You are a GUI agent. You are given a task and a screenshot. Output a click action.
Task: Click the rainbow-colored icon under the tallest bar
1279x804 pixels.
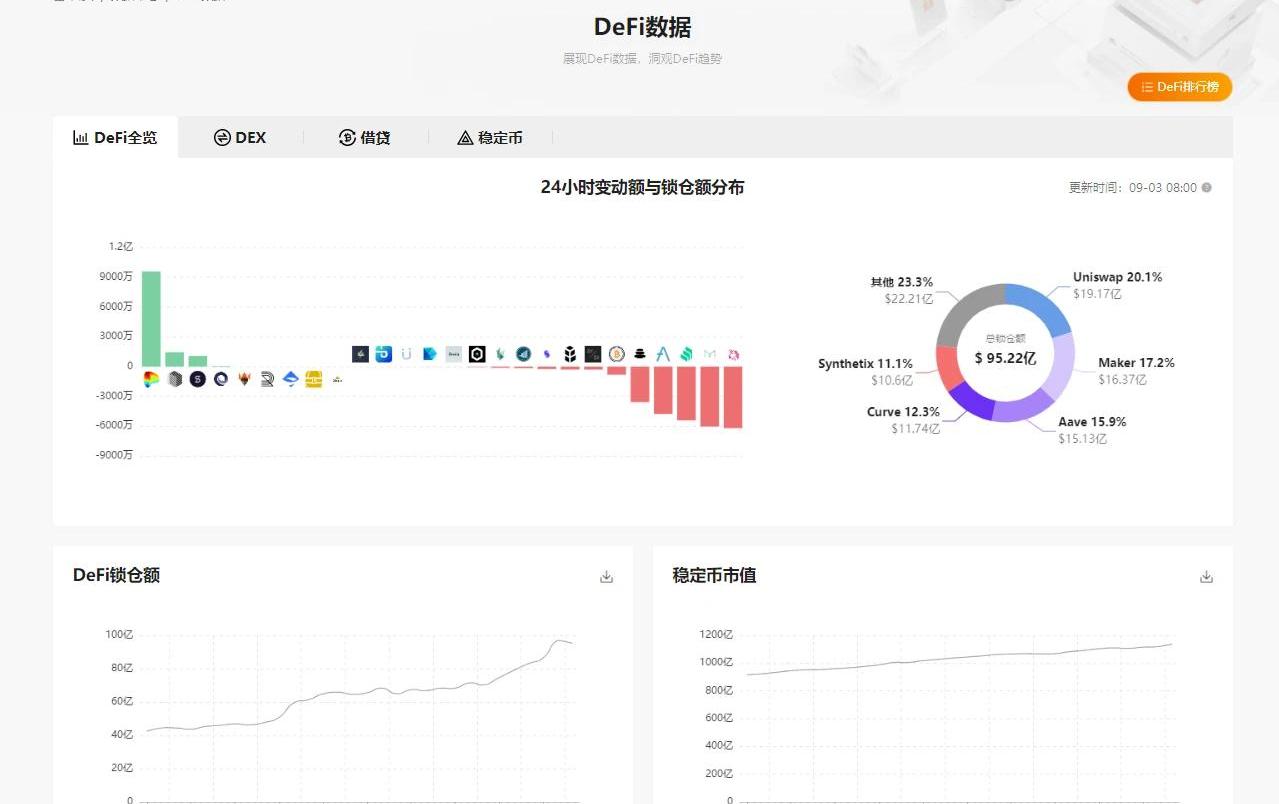[x=151, y=379]
